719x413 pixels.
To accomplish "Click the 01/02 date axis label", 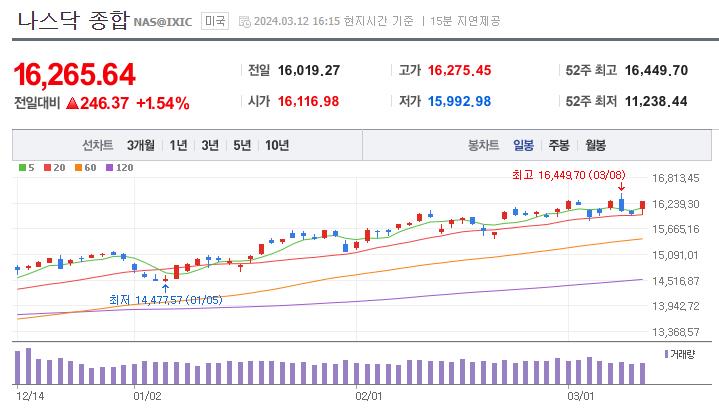I will [x=147, y=396].
